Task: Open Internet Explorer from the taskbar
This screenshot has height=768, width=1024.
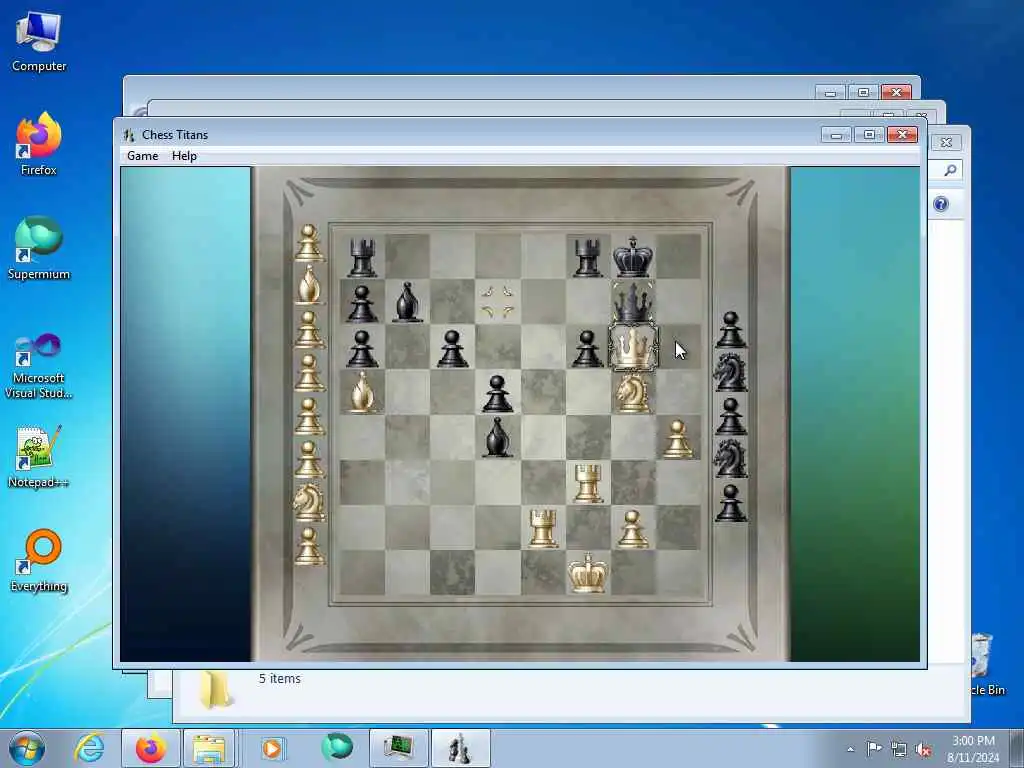Action: (89, 748)
